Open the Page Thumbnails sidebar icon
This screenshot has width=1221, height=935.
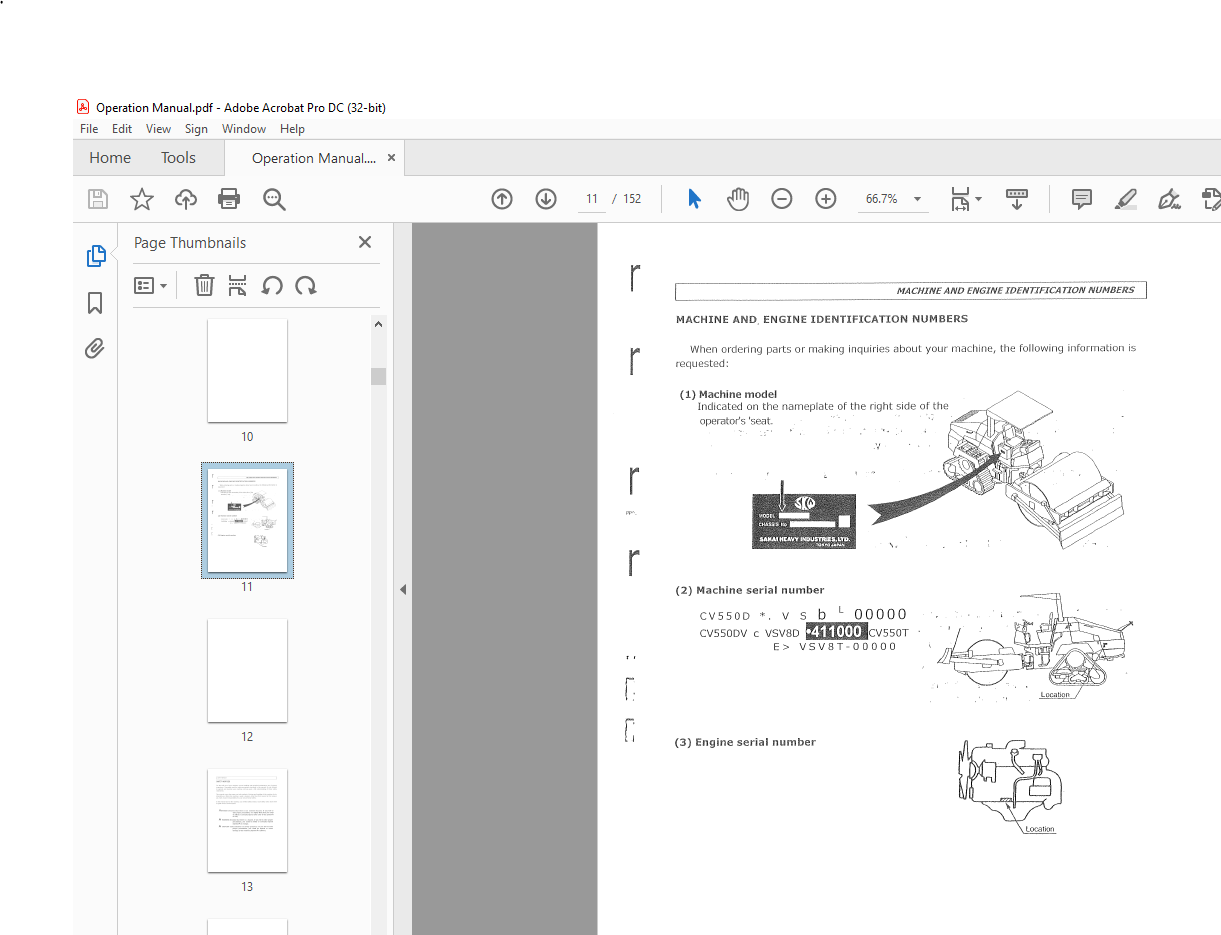tap(96, 256)
